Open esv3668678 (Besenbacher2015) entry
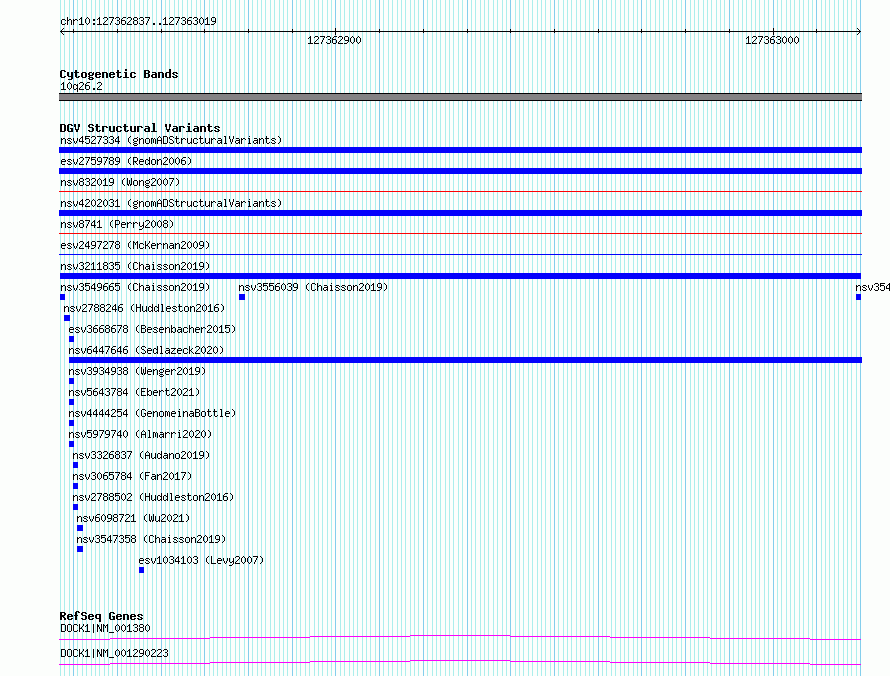Image resolution: width=890 pixels, height=676 pixels. coord(152,329)
